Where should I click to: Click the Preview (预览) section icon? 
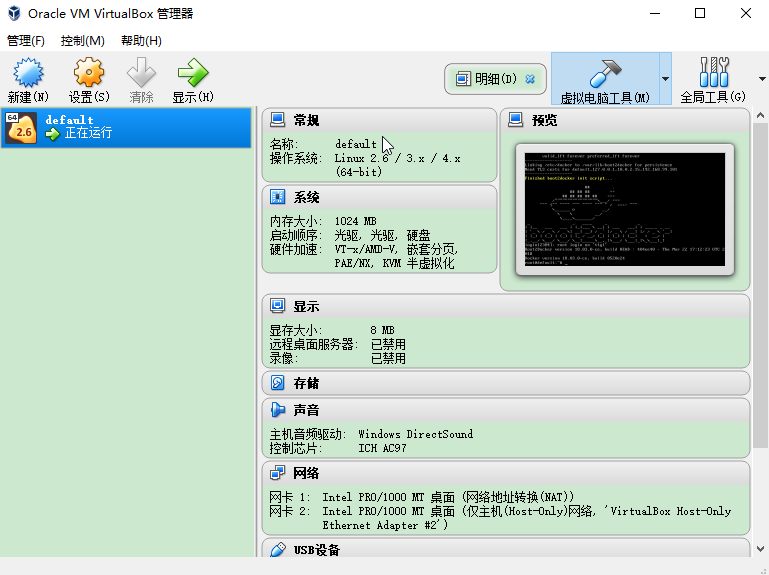coord(515,120)
